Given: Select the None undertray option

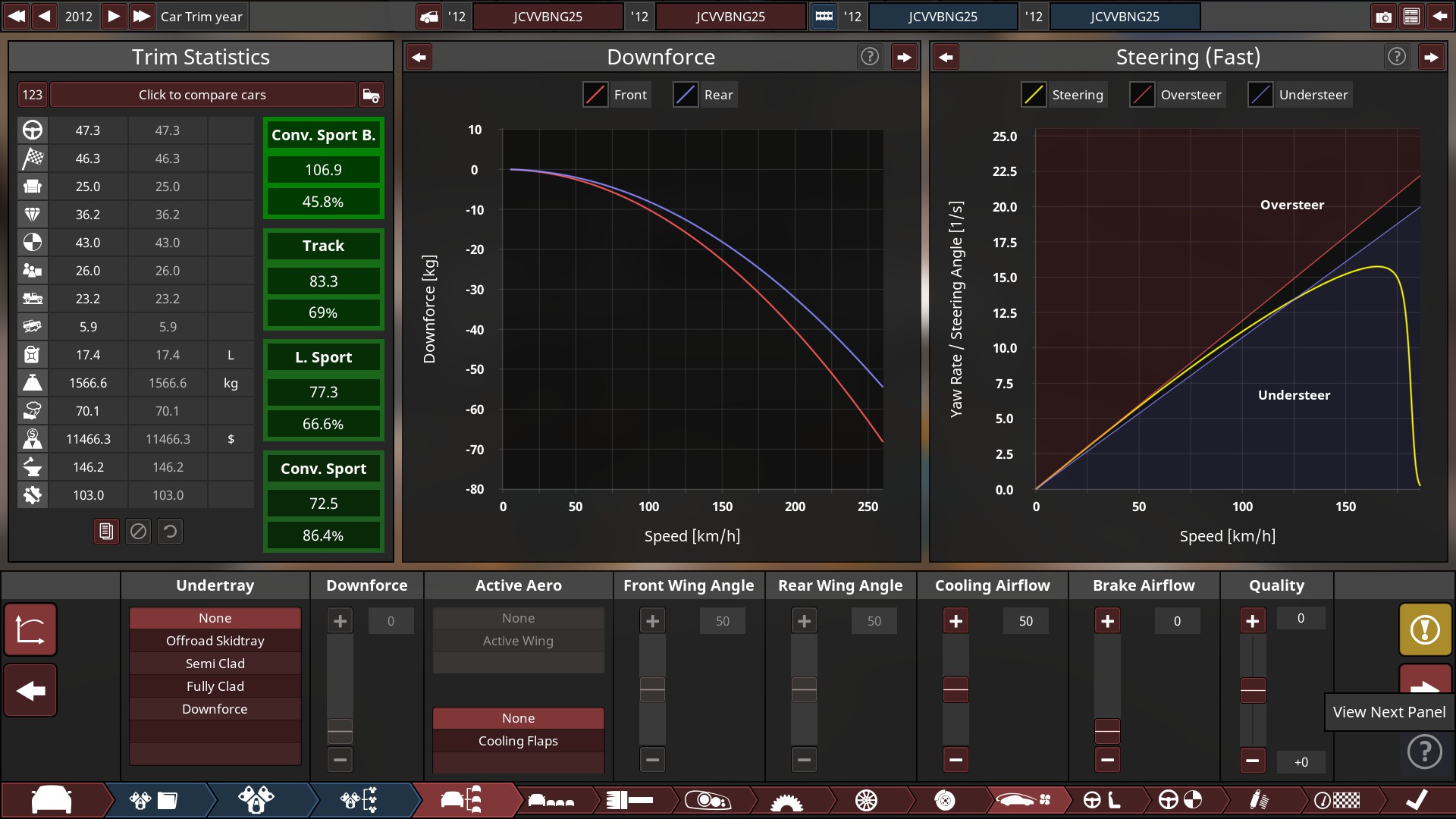Looking at the screenshot, I should coord(215,618).
